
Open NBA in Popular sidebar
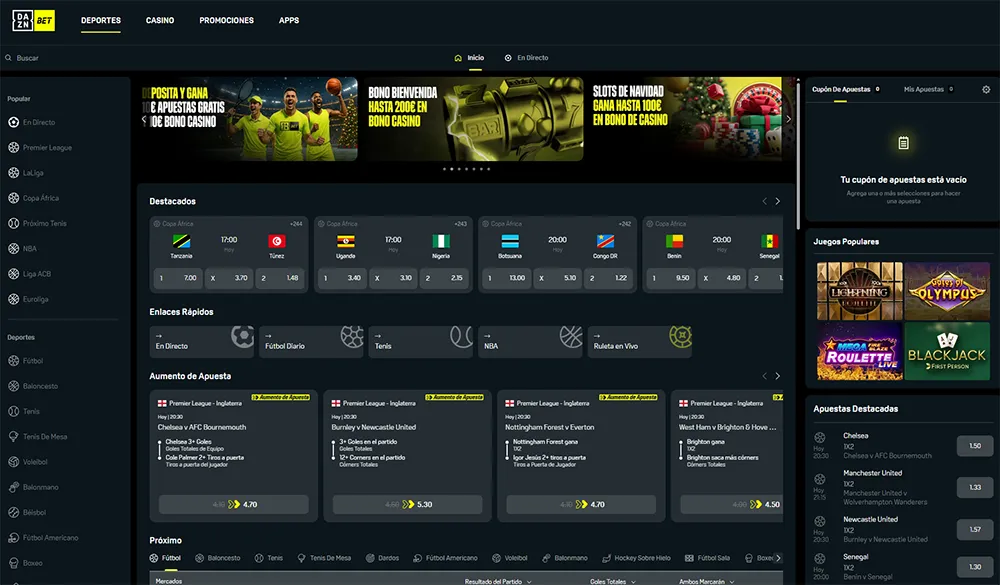click(x=22, y=249)
